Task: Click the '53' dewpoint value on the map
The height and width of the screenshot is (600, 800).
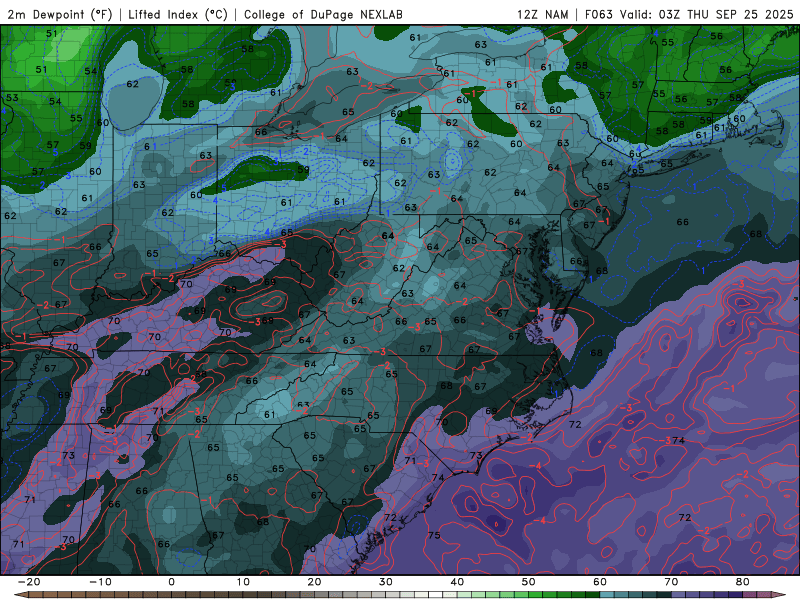Action: [12, 97]
